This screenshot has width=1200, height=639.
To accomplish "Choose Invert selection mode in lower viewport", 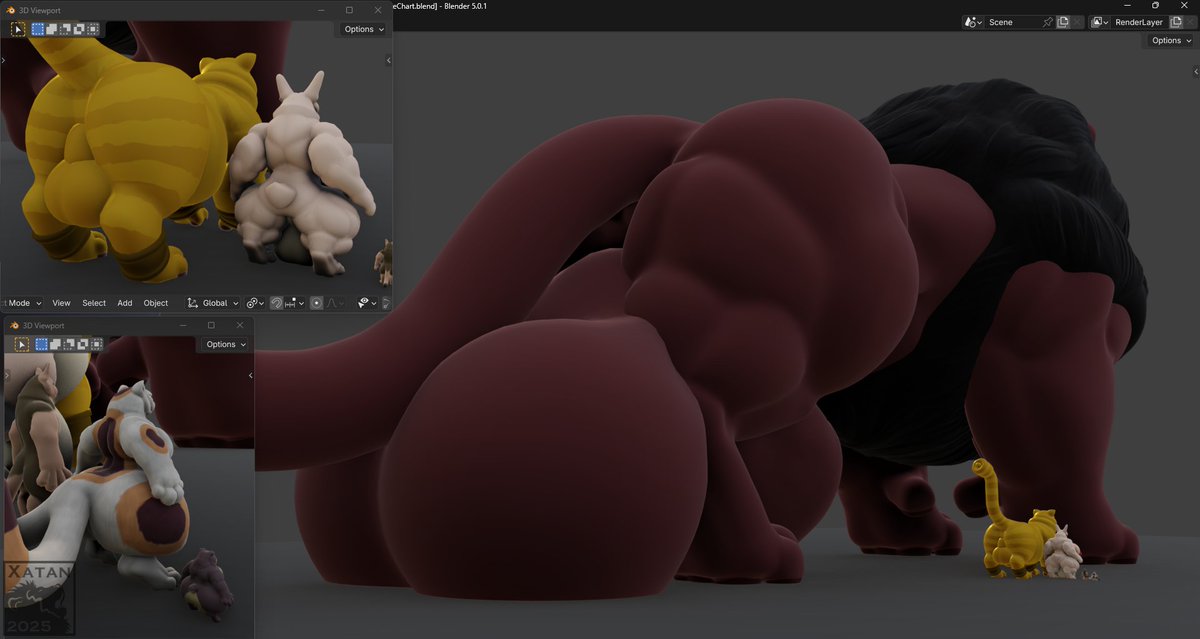I will [x=81, y=344].
